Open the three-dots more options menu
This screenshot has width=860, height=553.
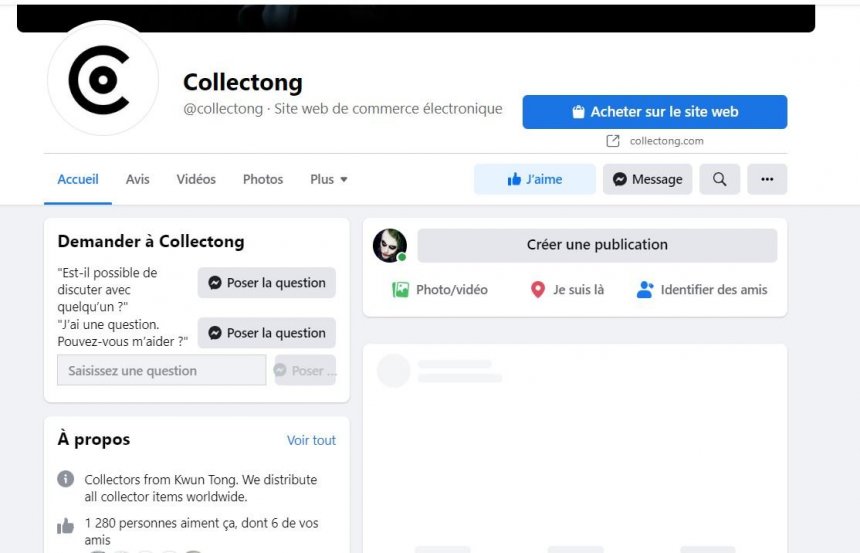(767, 179)
